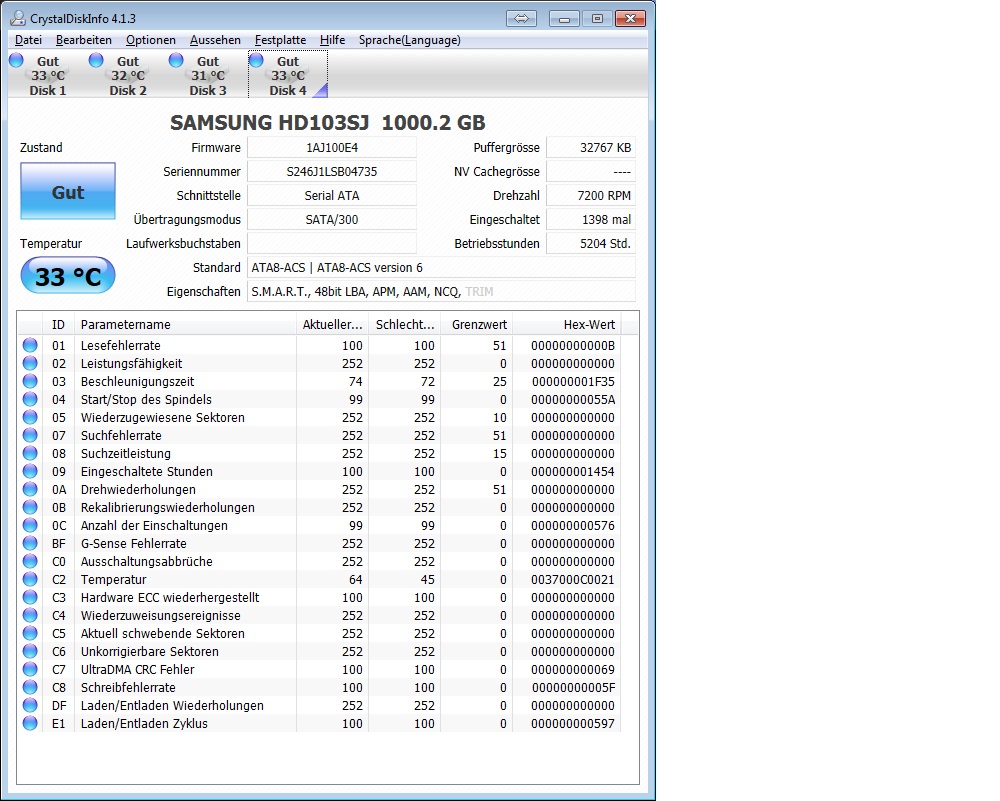Screen dimensions: 1000x801
Task: Click the Schlecht... column header
Action: click(405, 324)
